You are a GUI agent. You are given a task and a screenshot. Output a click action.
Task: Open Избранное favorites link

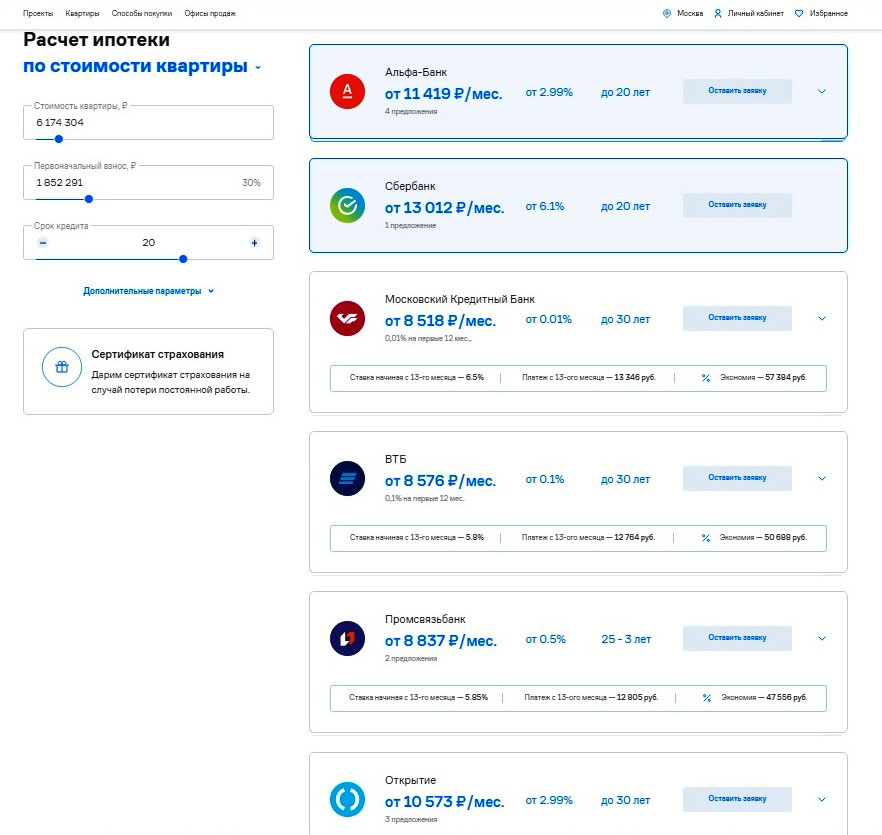(829, 14)
